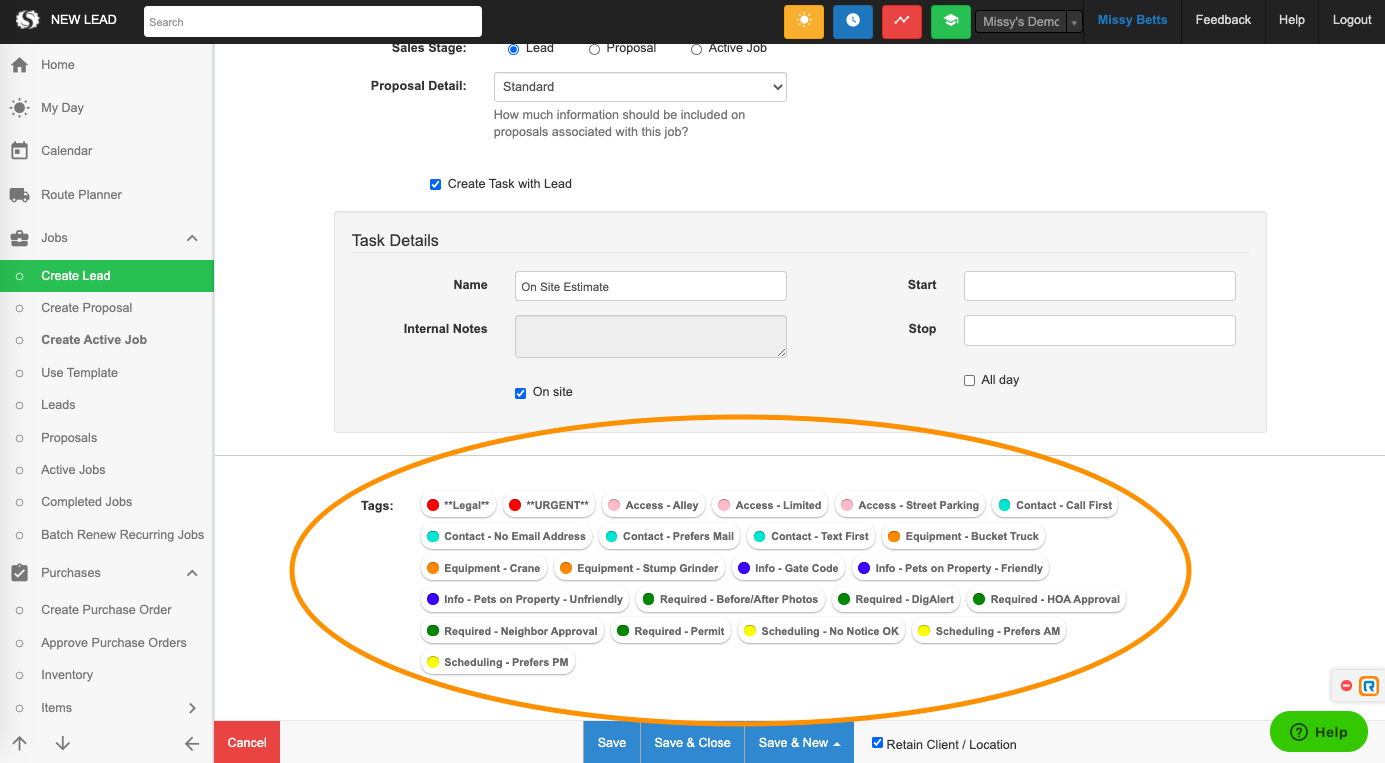This screenshot has height=763, width=1385.
Task: Collapse the Jobs sidebar section
Action: 192,238
